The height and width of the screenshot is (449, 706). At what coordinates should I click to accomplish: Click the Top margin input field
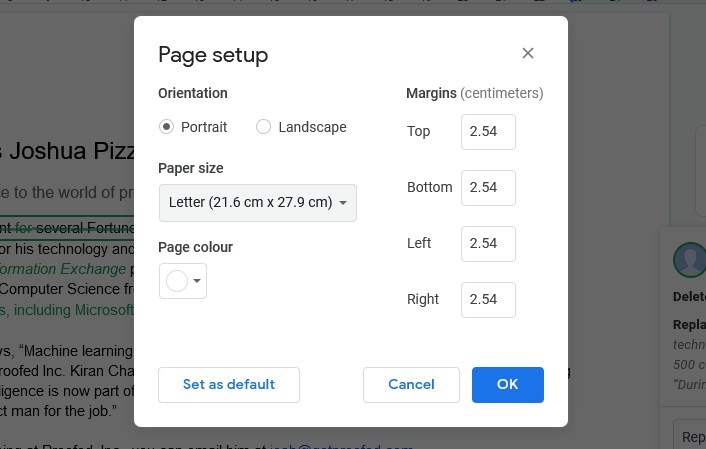click(x=488, y=132)
